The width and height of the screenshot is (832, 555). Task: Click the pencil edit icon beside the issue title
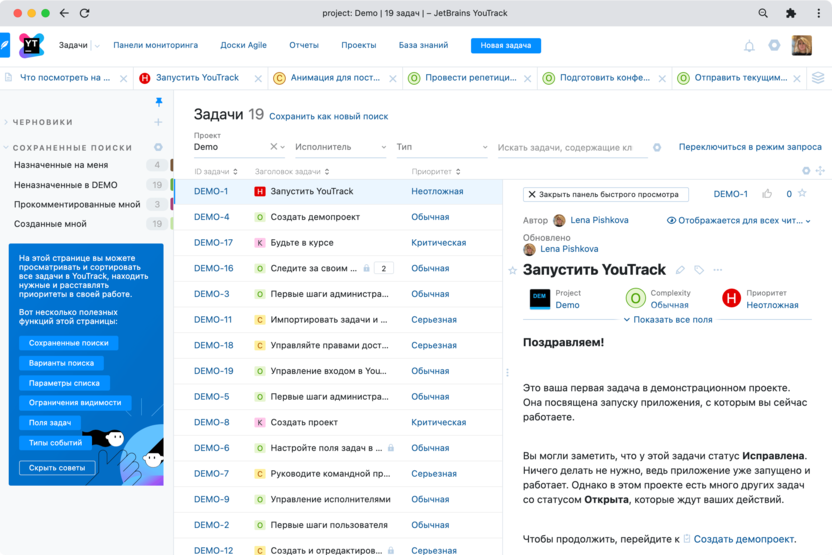tap(680, 270)
